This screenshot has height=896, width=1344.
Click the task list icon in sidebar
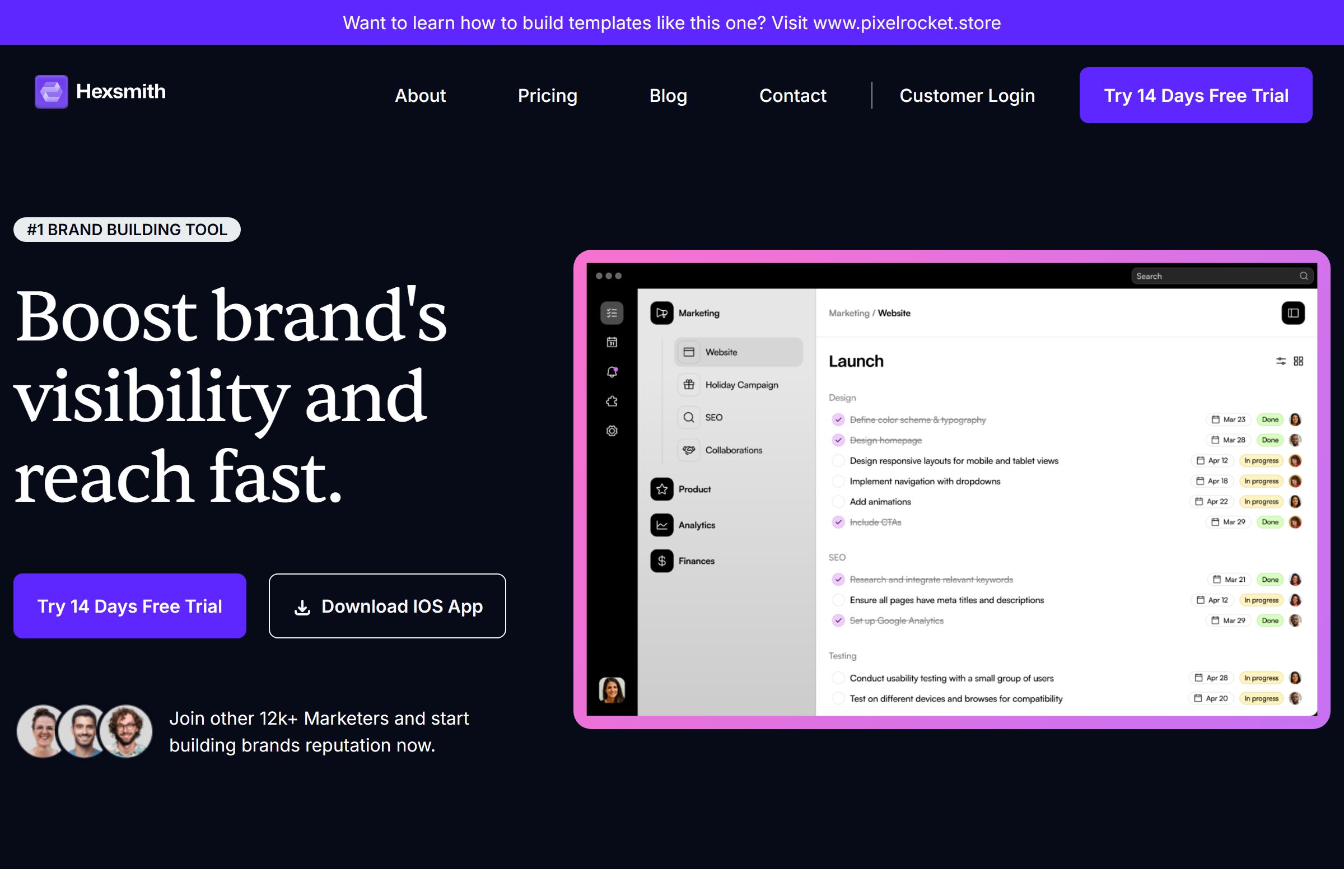click(x=612, y=312)
